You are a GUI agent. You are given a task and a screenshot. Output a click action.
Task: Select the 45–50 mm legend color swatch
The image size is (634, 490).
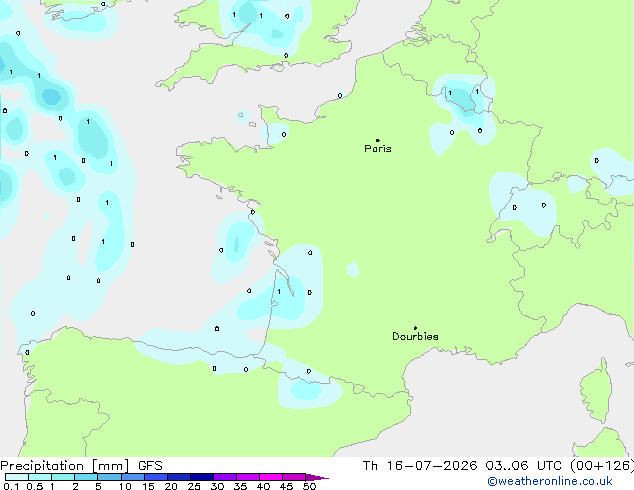(x=294, y=477)
